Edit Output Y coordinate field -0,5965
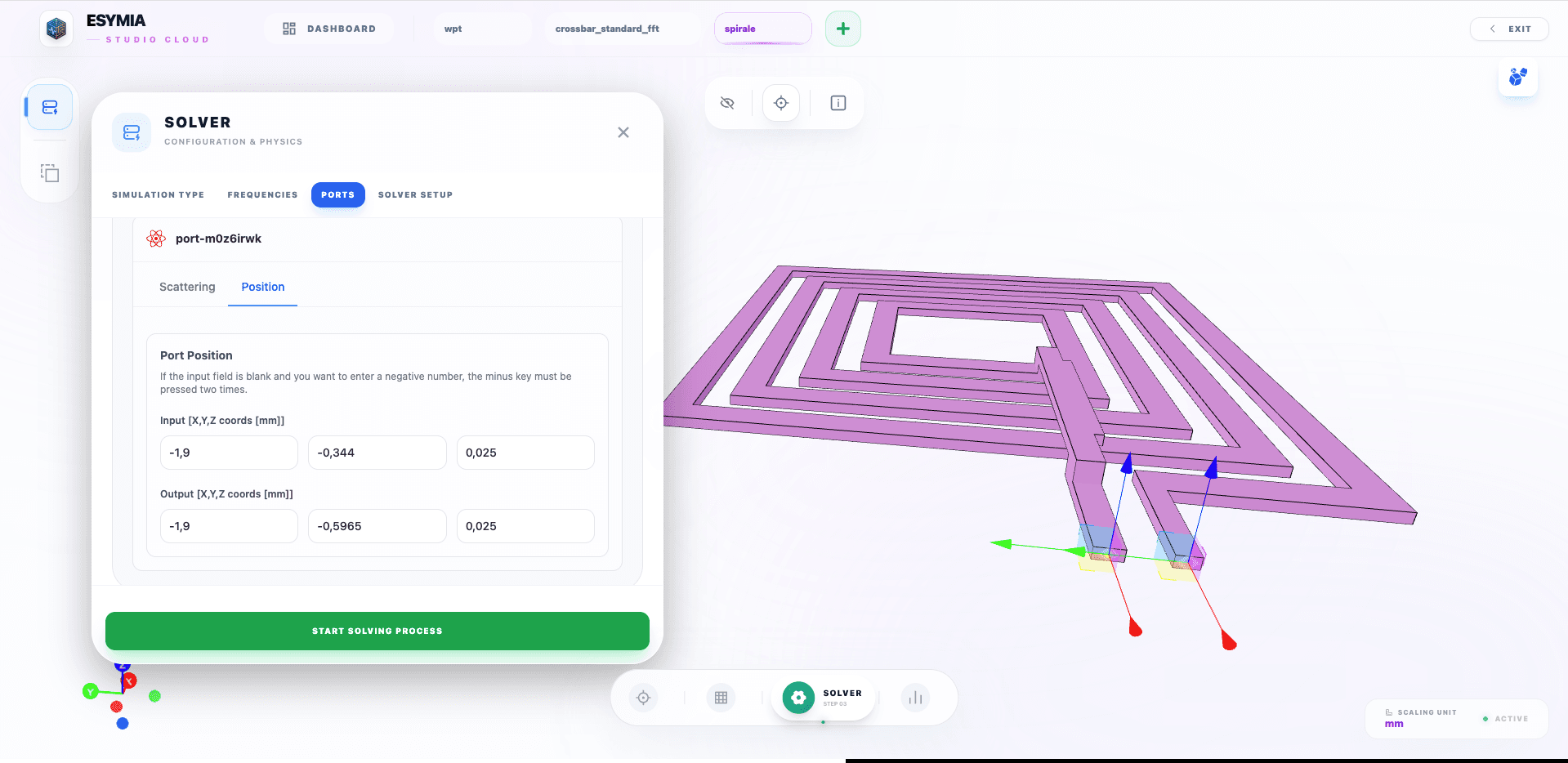The height and width of the screenshot is (763, 1568). click(x=377, y=526)
